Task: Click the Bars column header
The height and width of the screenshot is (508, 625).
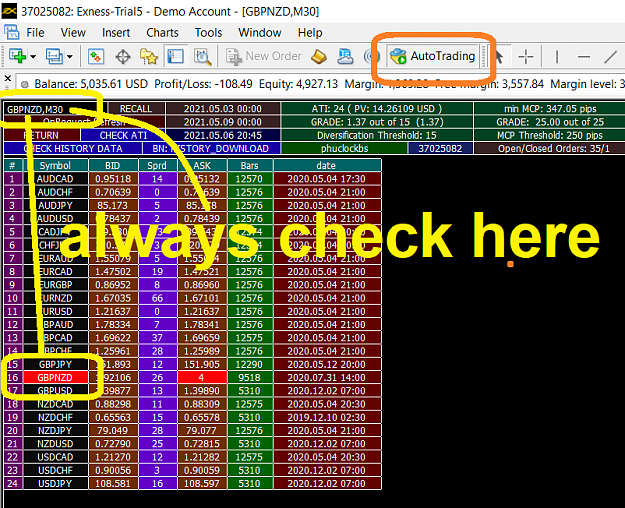Action: tap(250, 165)
